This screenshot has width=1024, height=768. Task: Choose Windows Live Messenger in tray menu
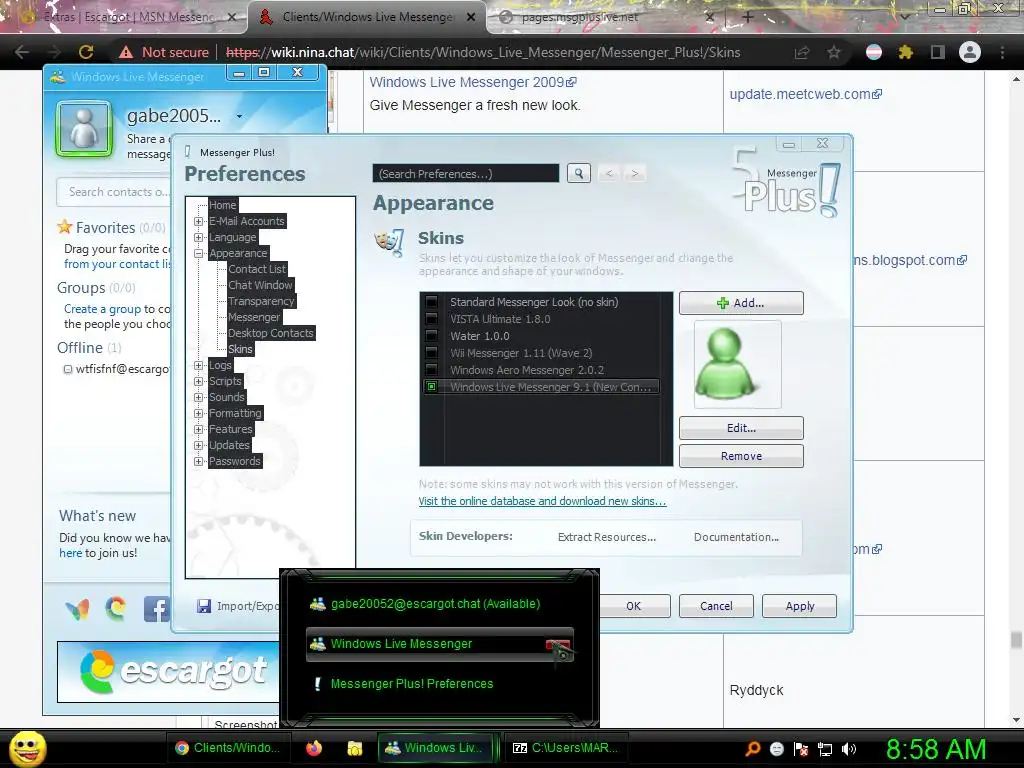tap(440, 644)
